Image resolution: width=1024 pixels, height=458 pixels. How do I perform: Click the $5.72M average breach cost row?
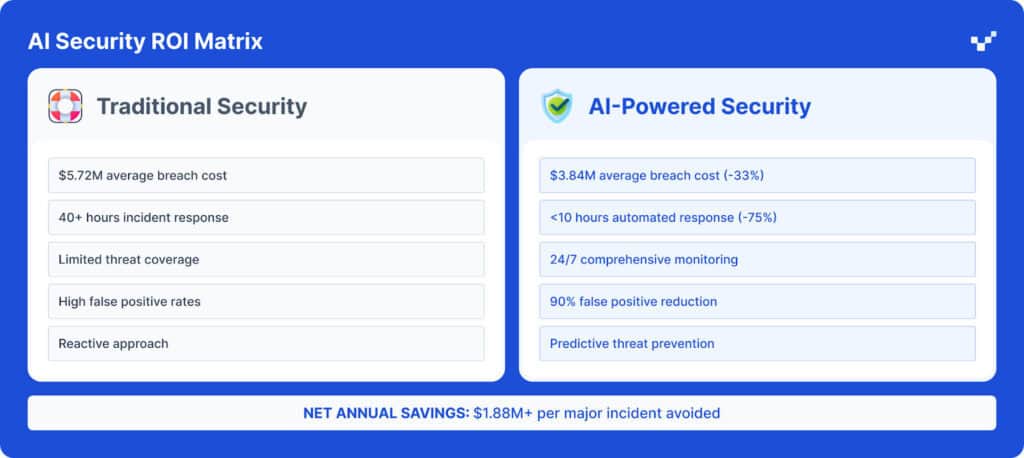coord(266,175)
